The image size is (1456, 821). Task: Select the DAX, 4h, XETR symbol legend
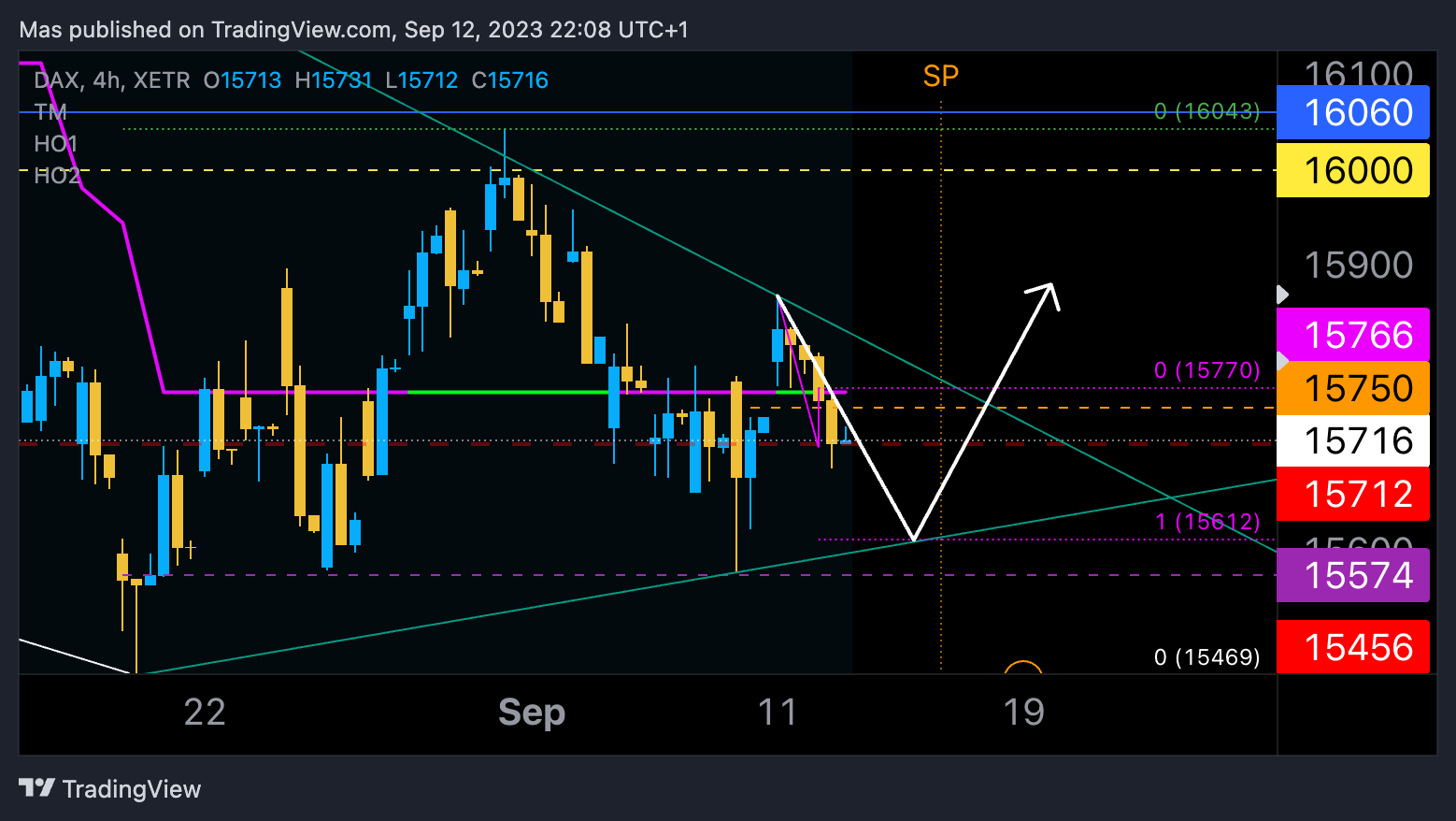(x=112, y=80)
